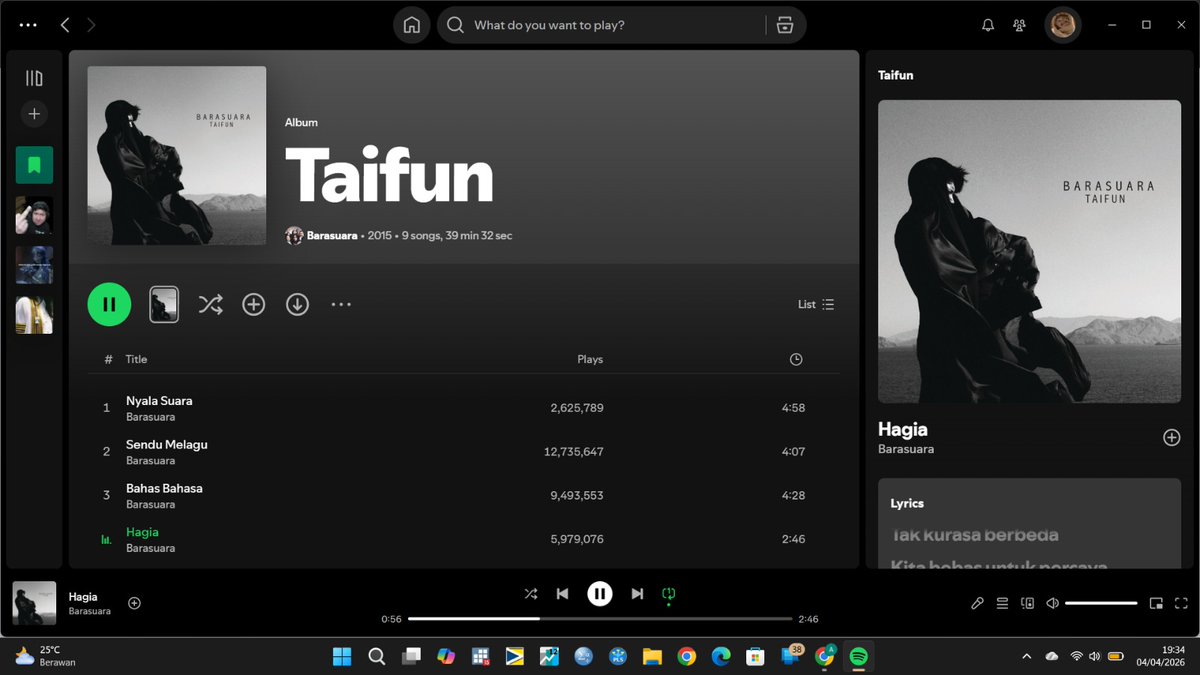Open Hagia song title in player bar

click(x=83, y=597)
